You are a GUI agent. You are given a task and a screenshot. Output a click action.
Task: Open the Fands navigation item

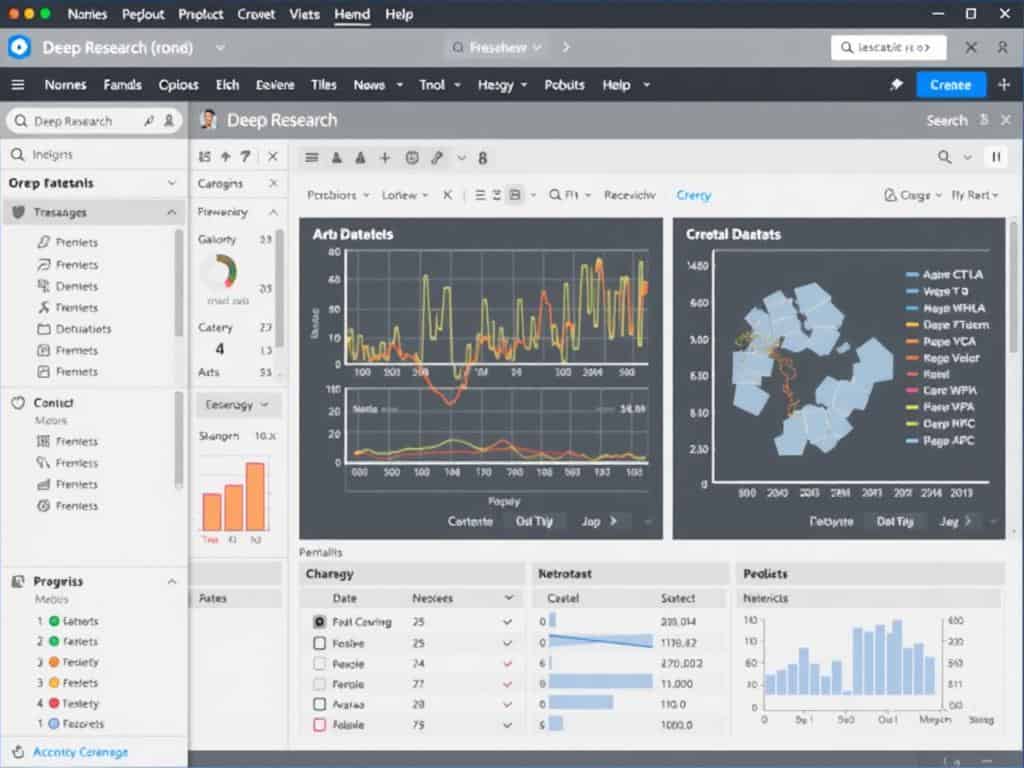[122, 85]
